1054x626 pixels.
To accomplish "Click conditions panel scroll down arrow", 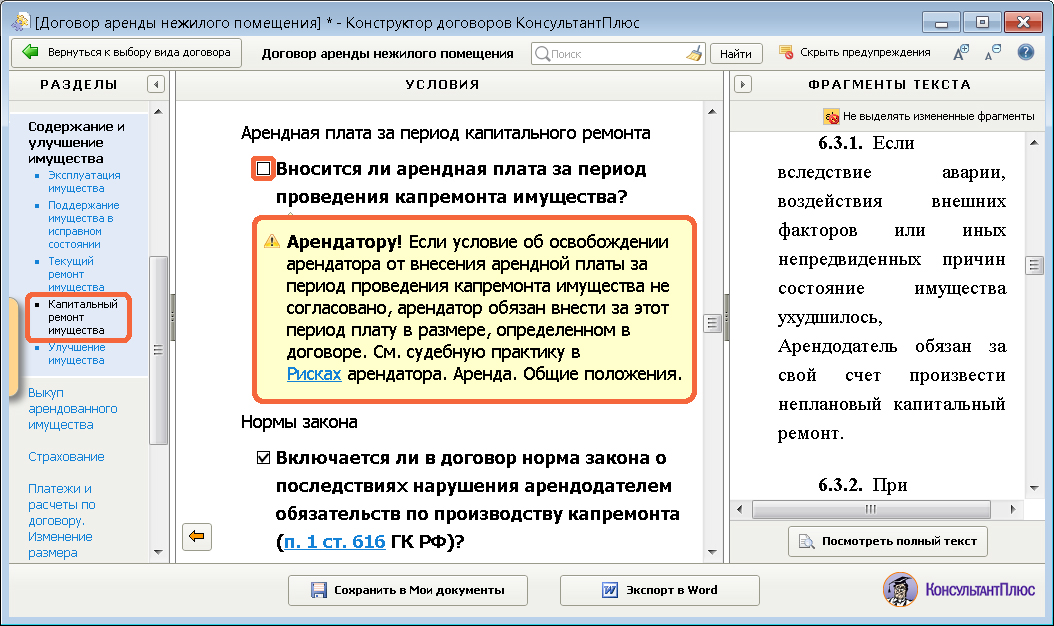I will (712, 553).
